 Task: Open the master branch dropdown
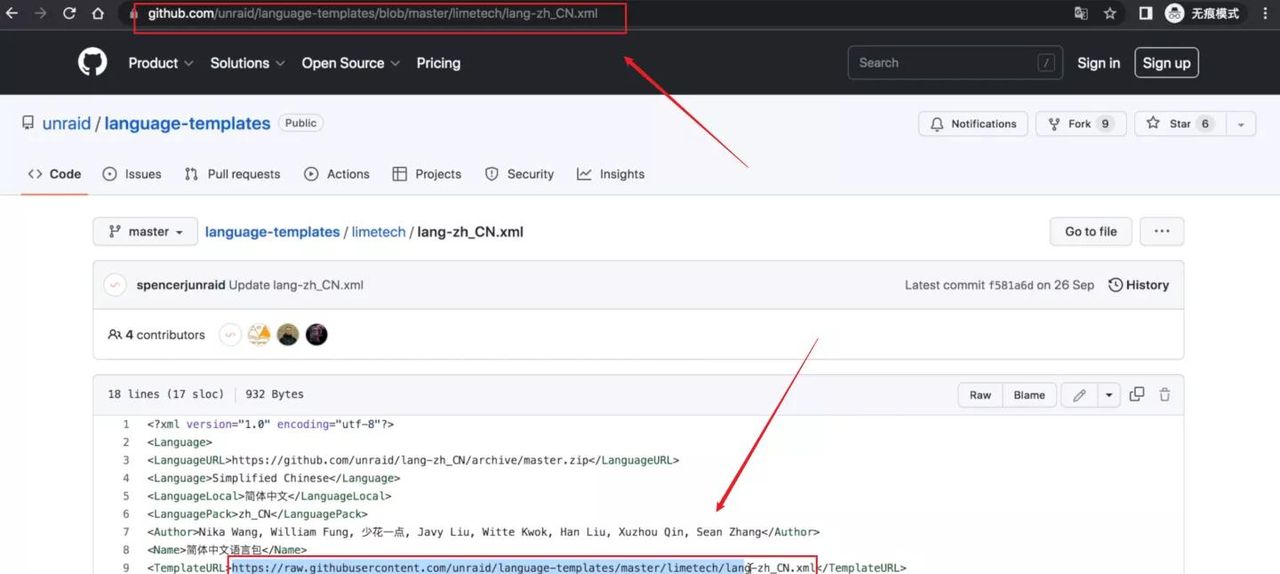[x=145, y=231]
